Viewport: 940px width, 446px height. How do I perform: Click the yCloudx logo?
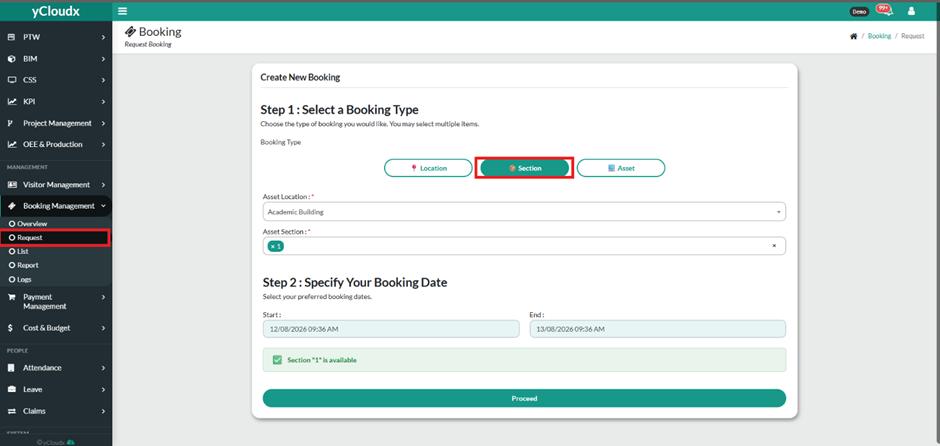[55, 11]
